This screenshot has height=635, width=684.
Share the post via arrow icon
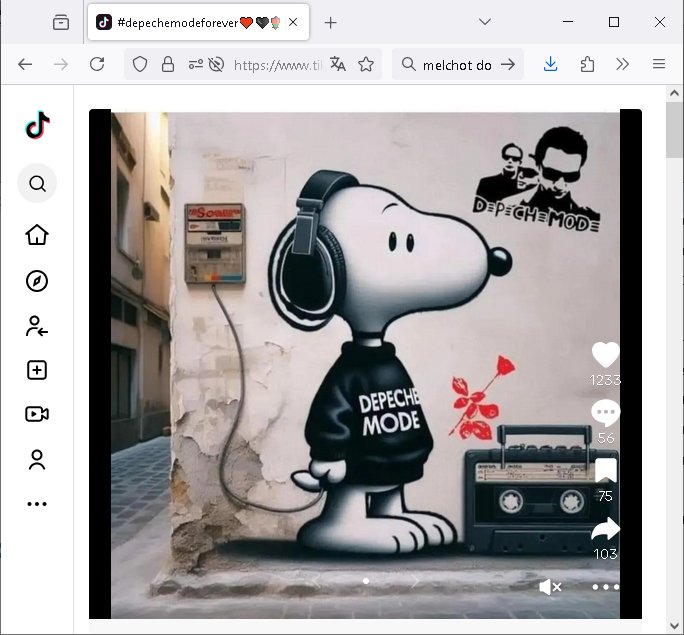[x=605, y=529]
